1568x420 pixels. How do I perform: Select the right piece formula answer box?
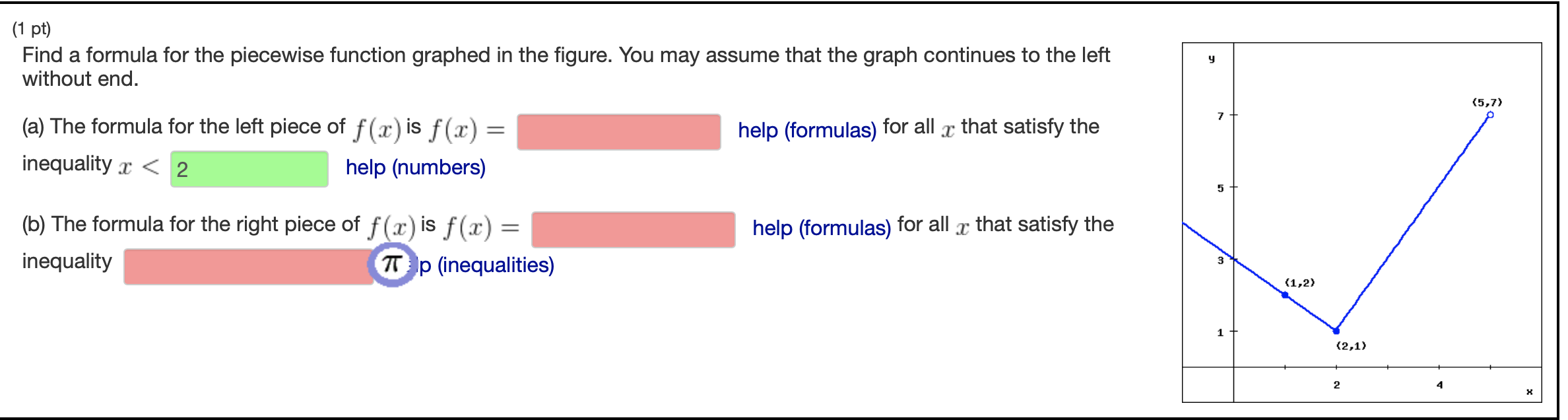pyautogui.click(x=633, y=229)
